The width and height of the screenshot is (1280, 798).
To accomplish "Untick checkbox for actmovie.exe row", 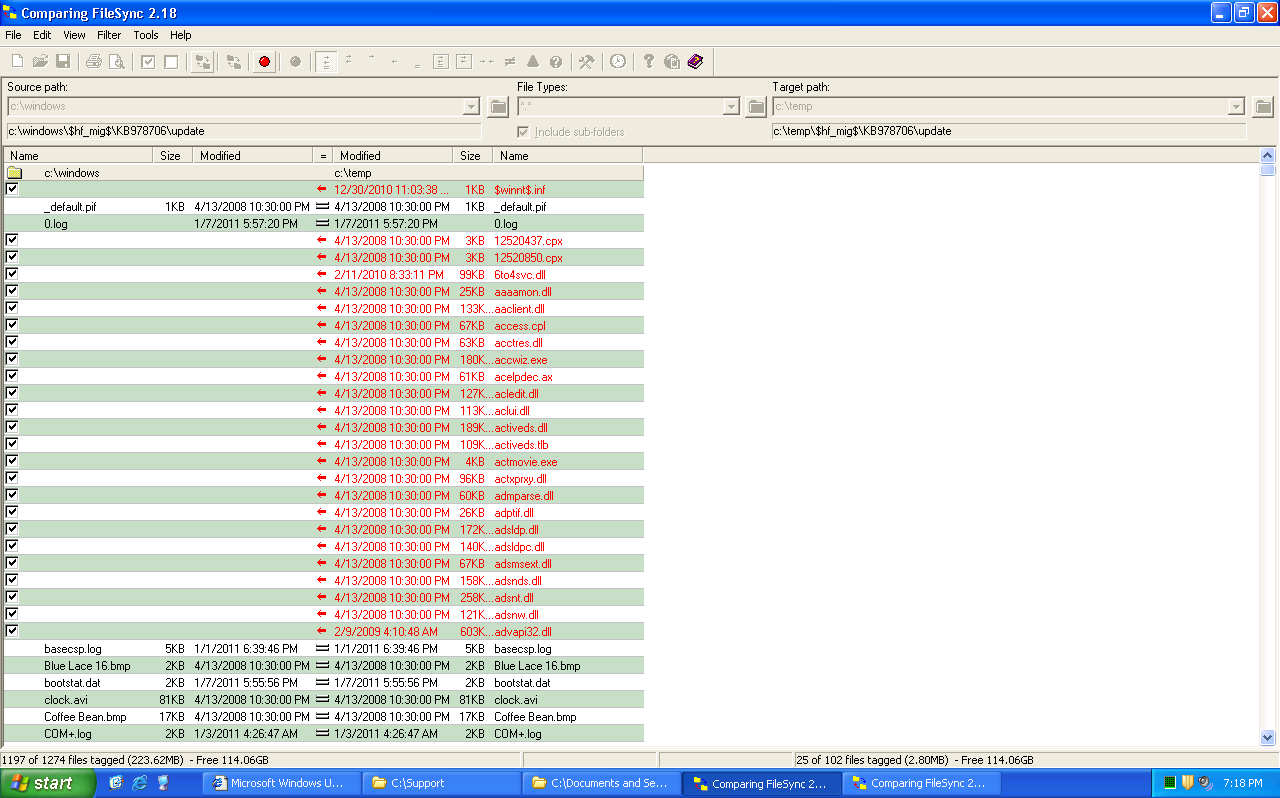I will tap(12, 461).
